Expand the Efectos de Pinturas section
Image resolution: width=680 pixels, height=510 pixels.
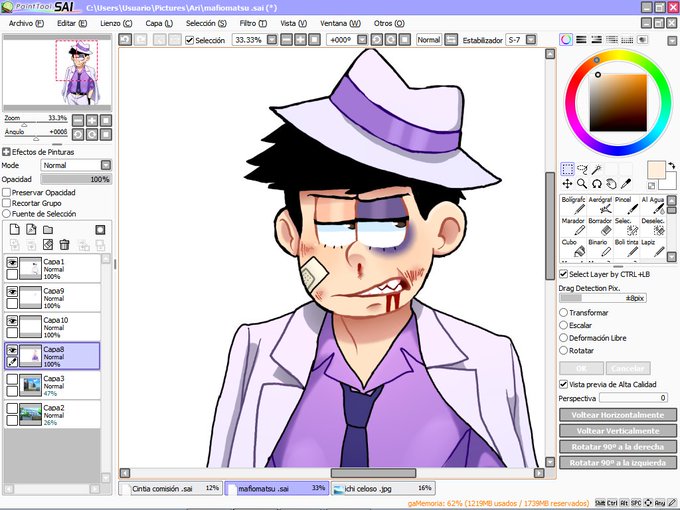pyautogui.click(x=6, y=152)
